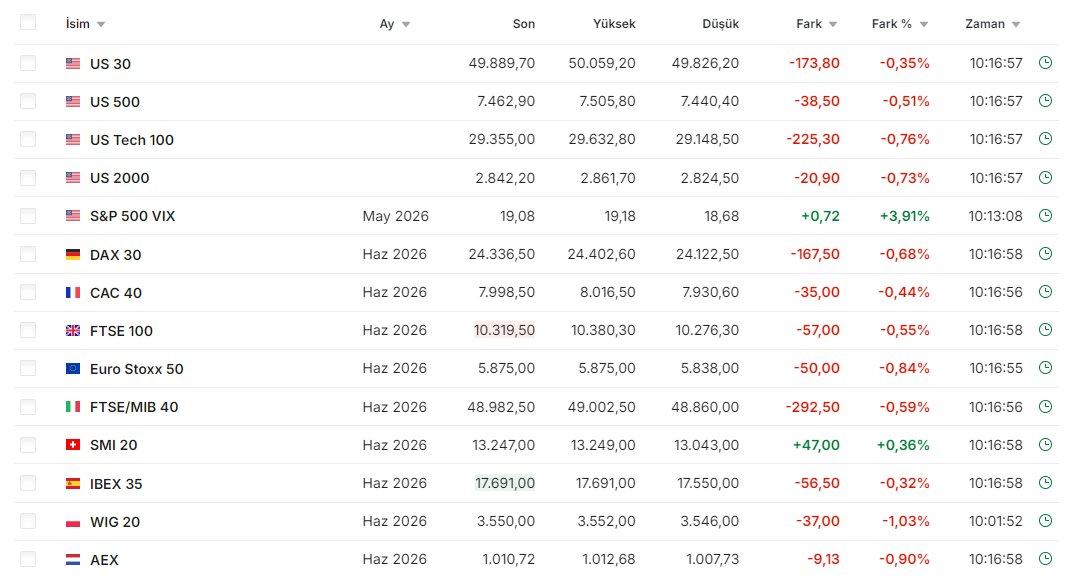Viewport: 1081px width, 577px height.
Task: Open the CAC 40 link
Action: pyautogui.click(x=116, y=292)
